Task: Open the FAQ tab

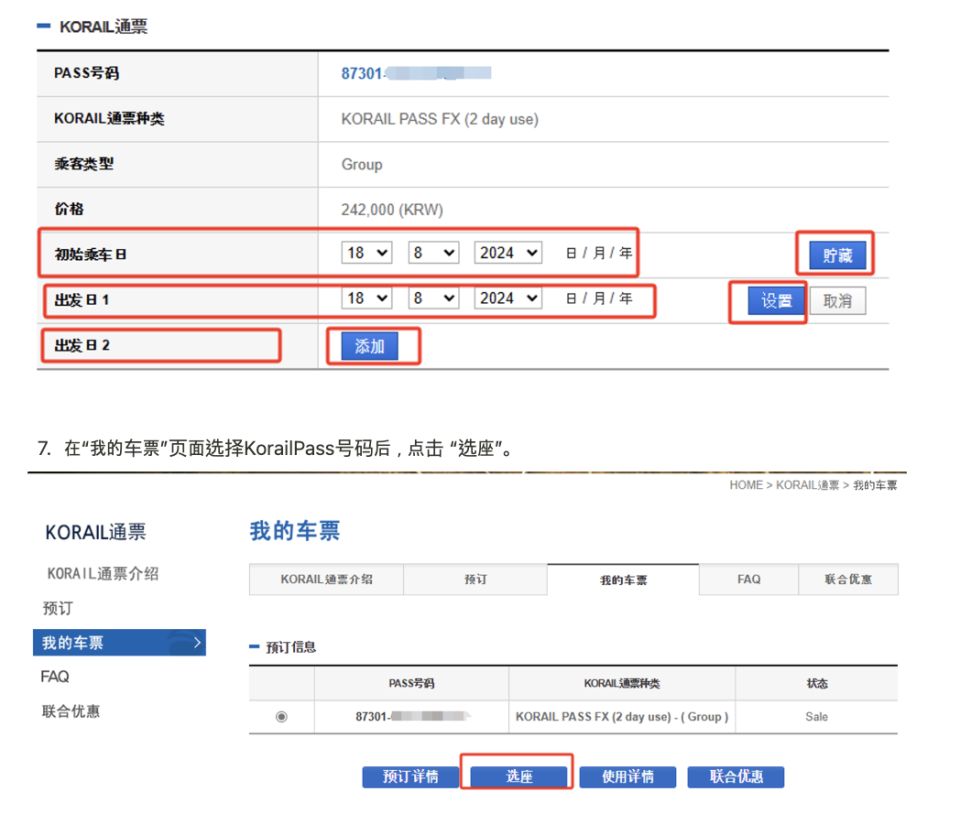Action: 749,579
